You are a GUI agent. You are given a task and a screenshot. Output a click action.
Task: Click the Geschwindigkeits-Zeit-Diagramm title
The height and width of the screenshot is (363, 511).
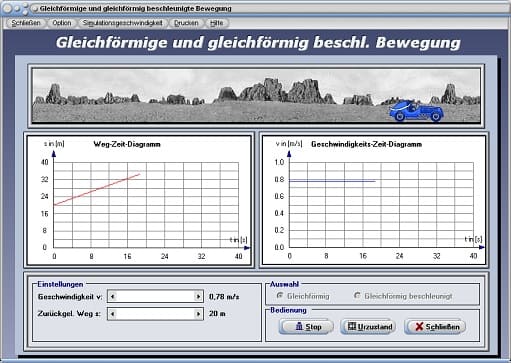coord(366,144)
